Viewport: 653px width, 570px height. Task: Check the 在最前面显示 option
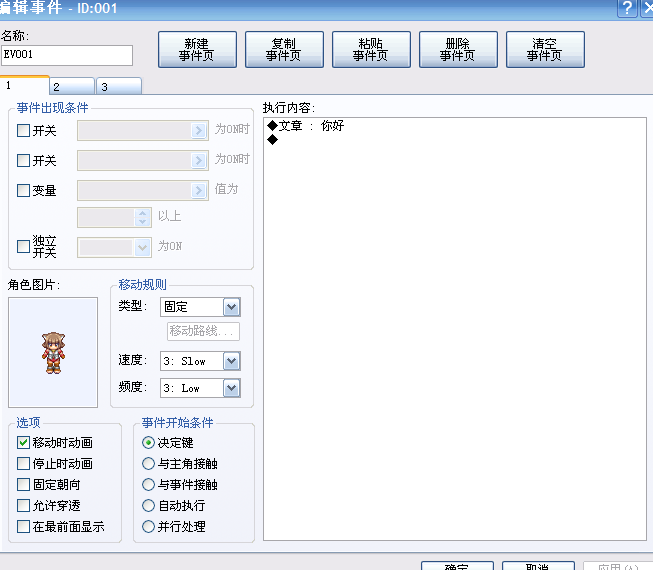[x=23, y=527]
